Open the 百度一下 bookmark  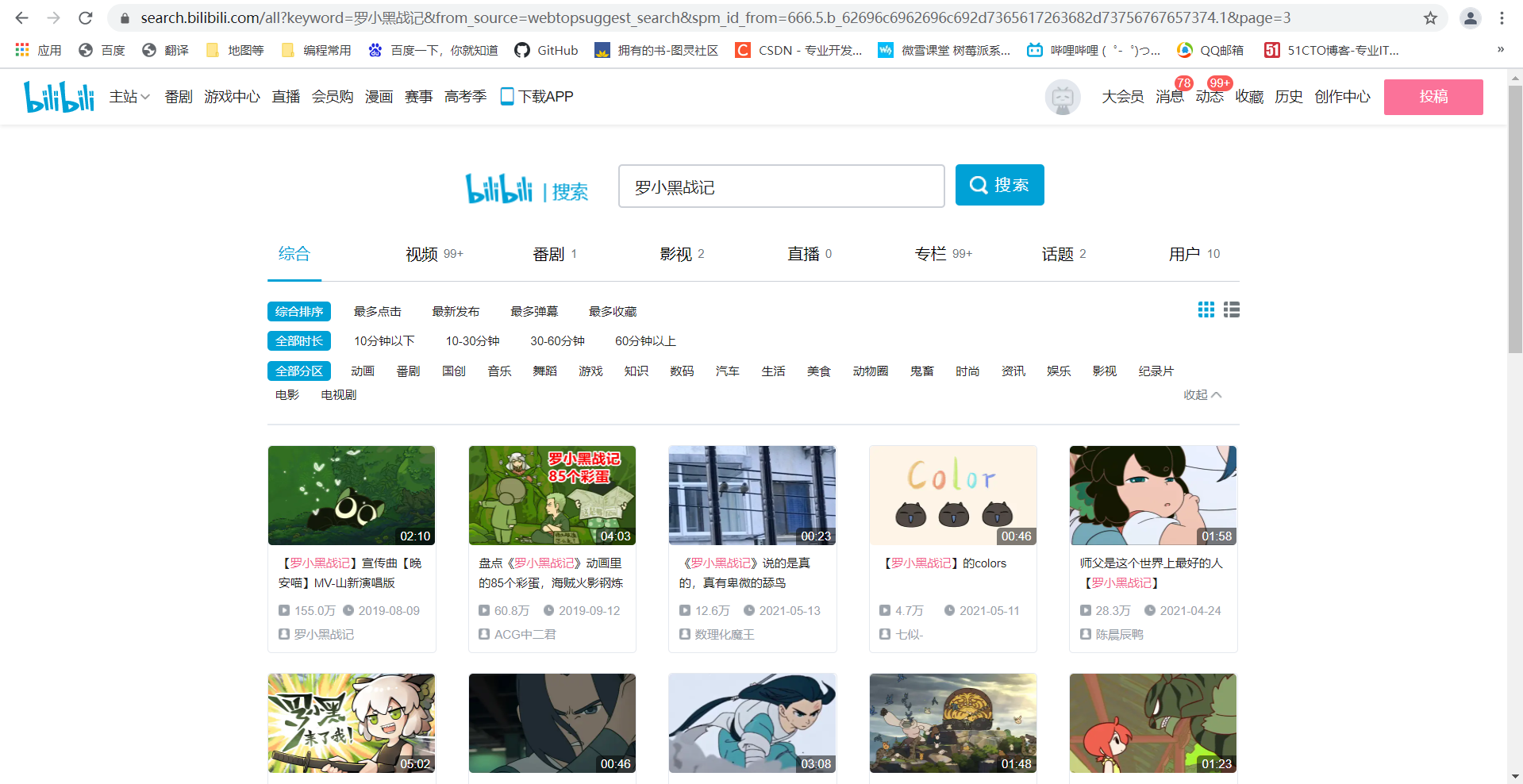point(433,50)
